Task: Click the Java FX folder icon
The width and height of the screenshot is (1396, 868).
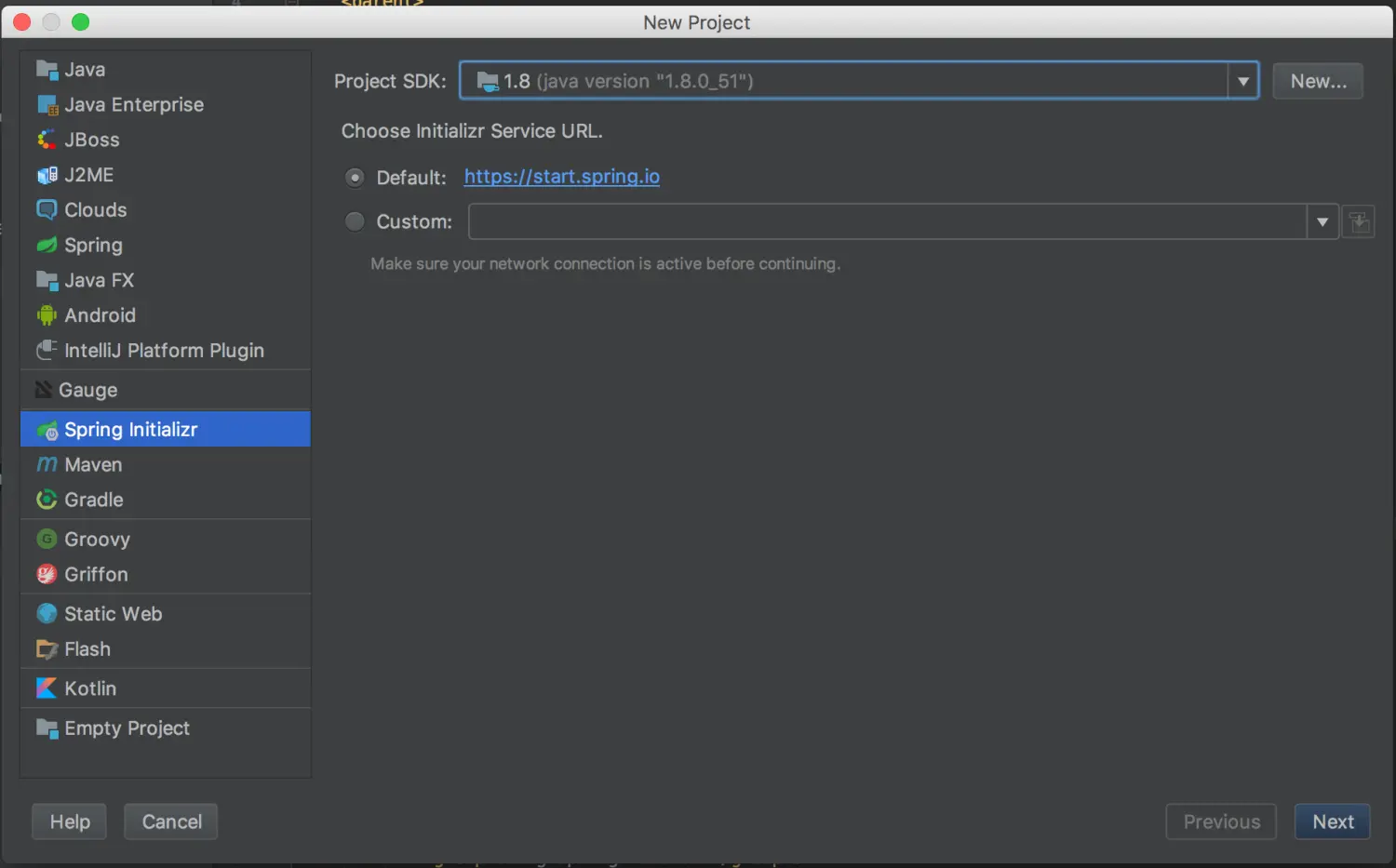Action: click(47, 280)
